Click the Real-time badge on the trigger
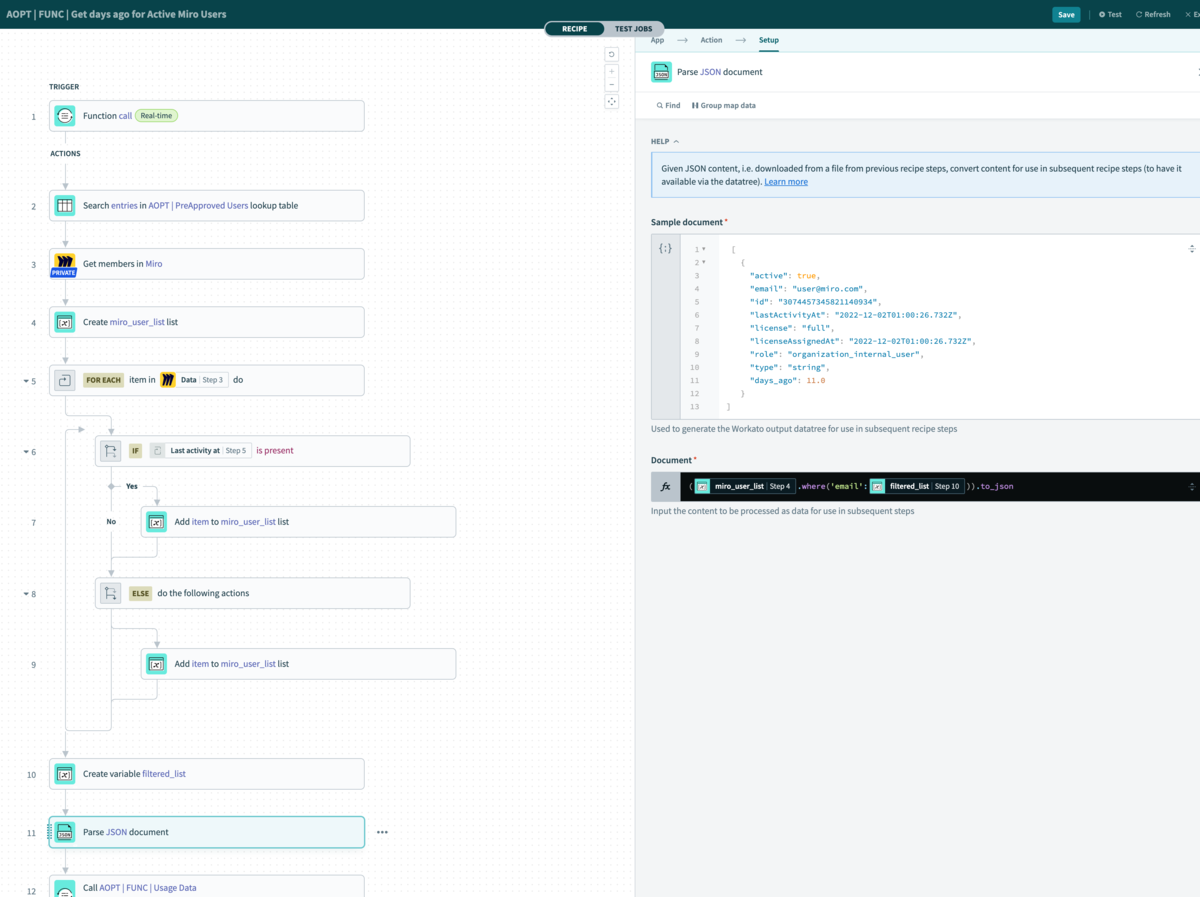Viewport: 1200px width, 897px height. (157, 116)
